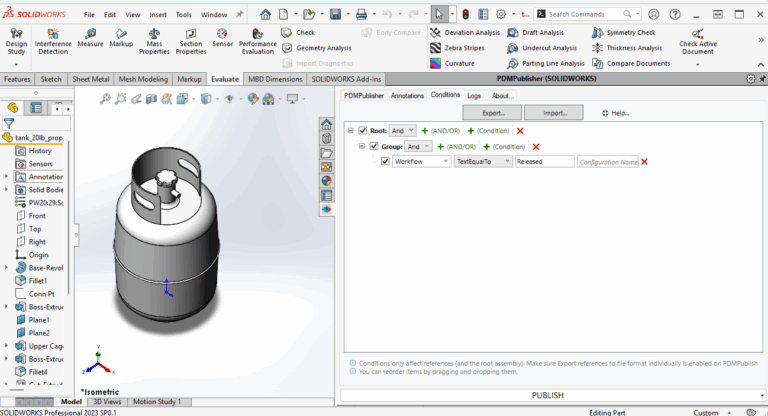Click the Home icon in top toolbar
768x416 pixels.
[265, 14]
